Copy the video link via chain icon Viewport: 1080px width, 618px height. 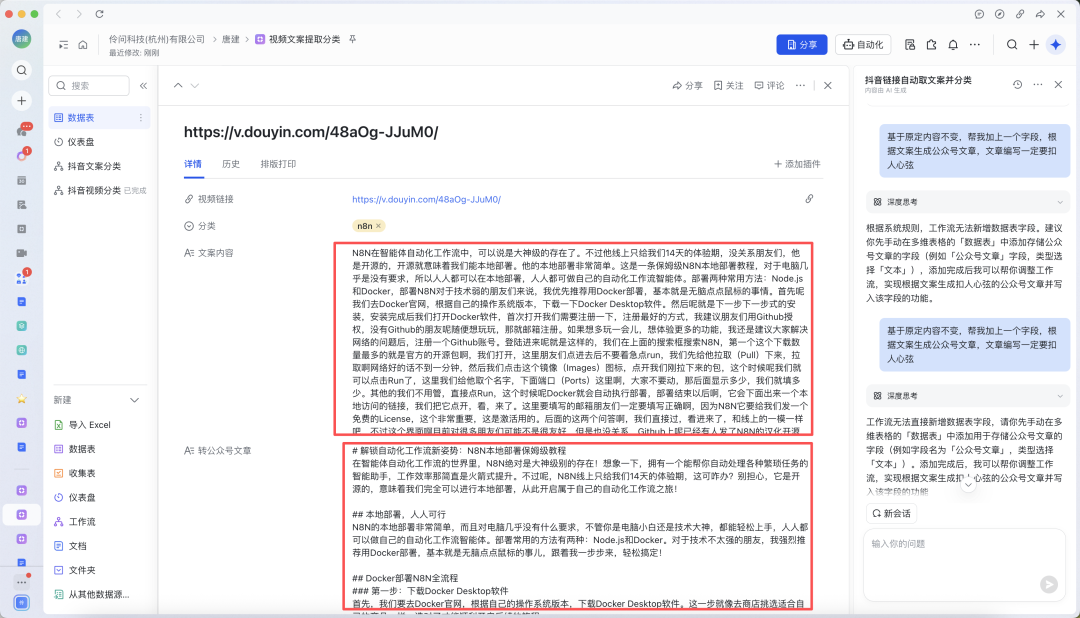tap(809, 199)
